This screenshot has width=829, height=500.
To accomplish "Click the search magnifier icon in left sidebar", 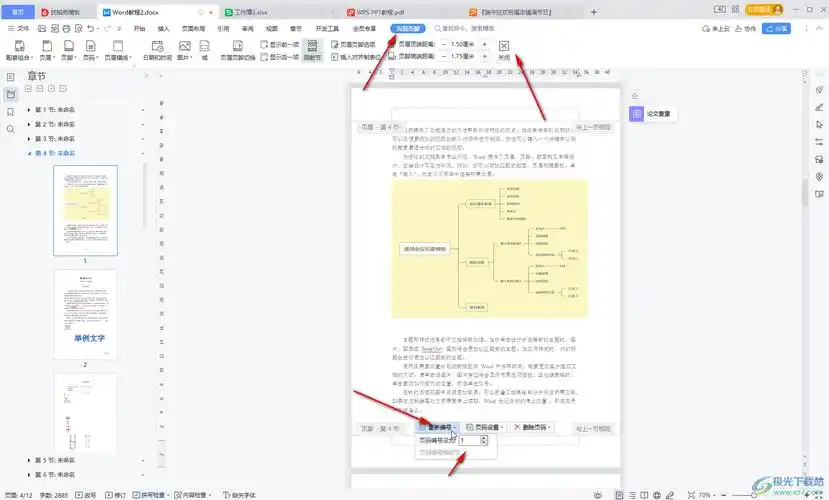I will coord(11,129).
